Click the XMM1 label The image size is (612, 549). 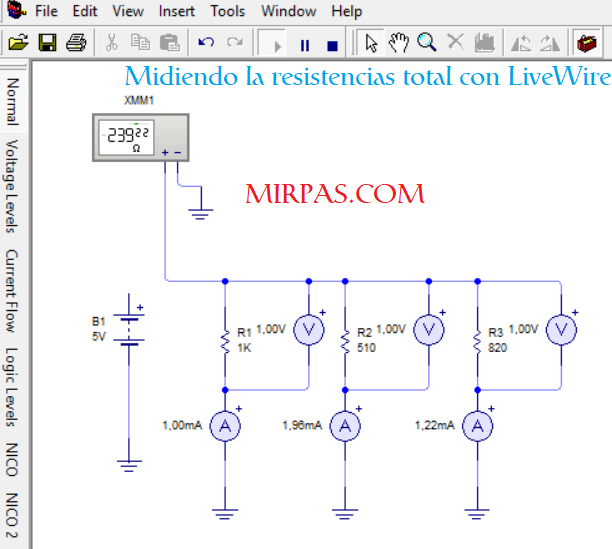pyautogui.click(x=139, y=101)
